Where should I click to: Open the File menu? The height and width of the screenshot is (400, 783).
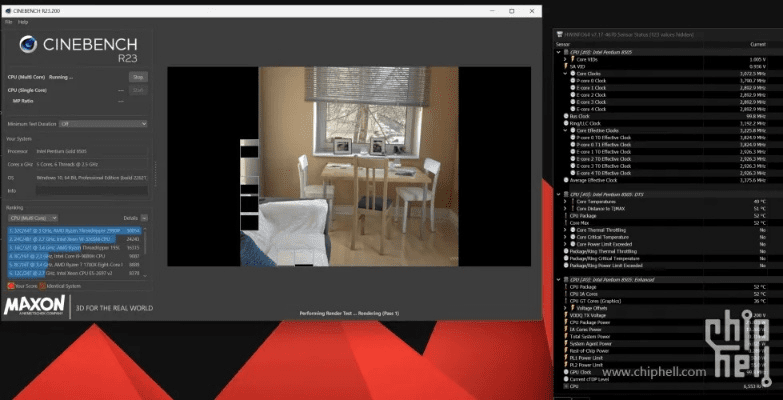coord(8,21)
